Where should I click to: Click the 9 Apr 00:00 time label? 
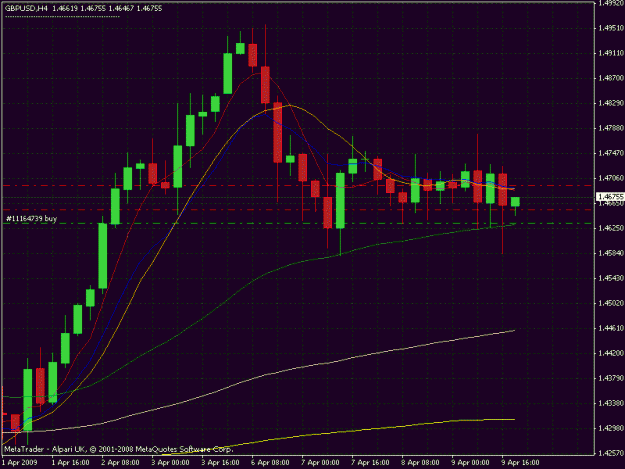point(470,463)
